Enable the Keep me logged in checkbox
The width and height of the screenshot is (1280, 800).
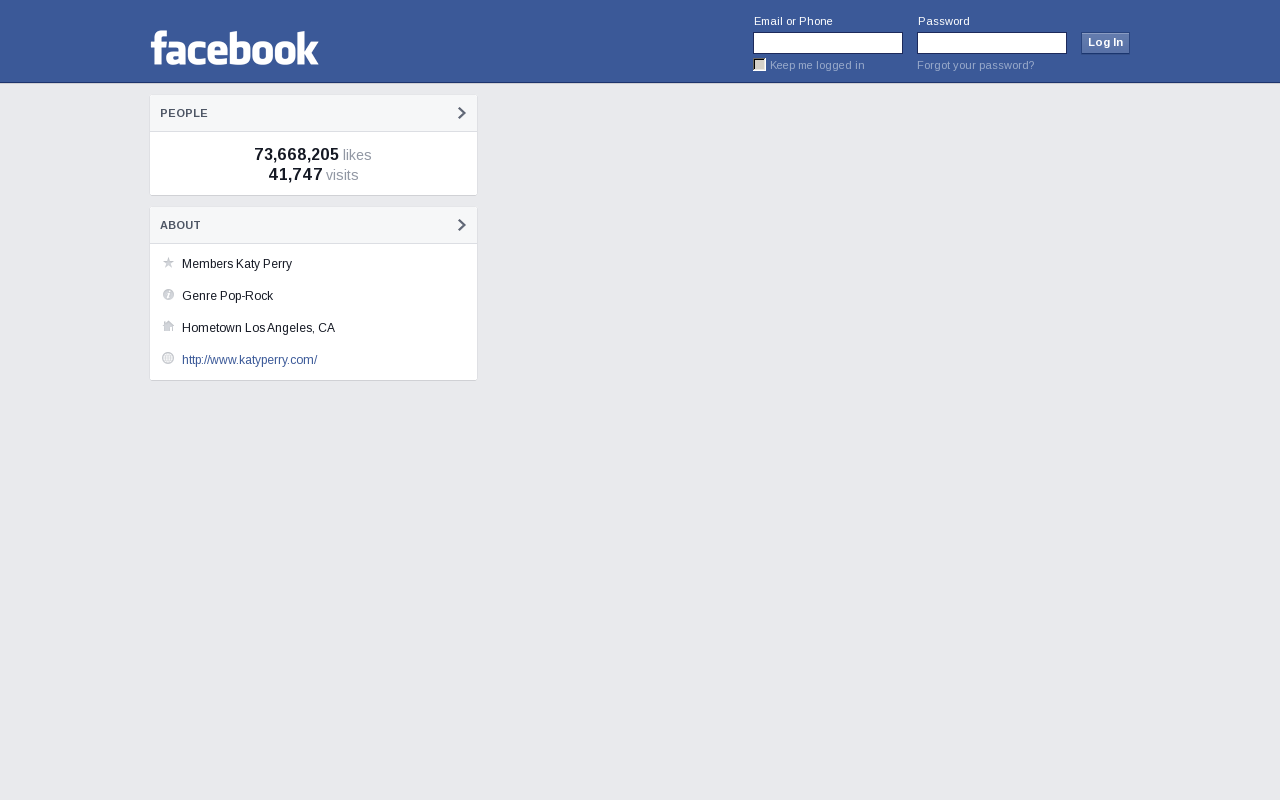click(759, 65)
